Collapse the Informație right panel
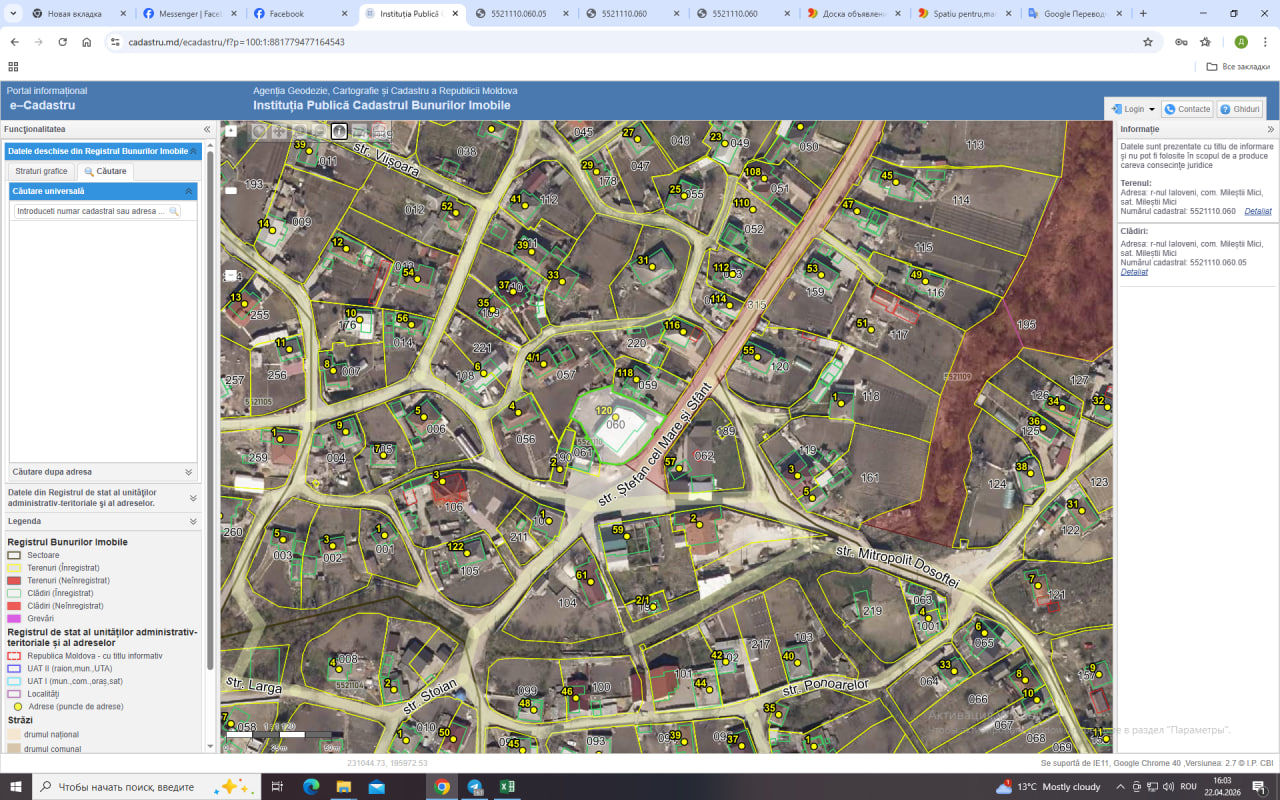 click(1271, 129)
